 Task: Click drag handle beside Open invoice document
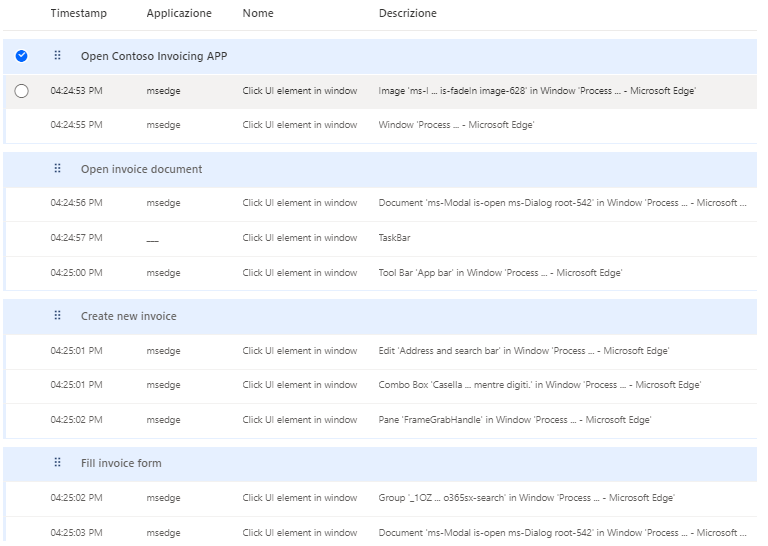click(57, 169)
